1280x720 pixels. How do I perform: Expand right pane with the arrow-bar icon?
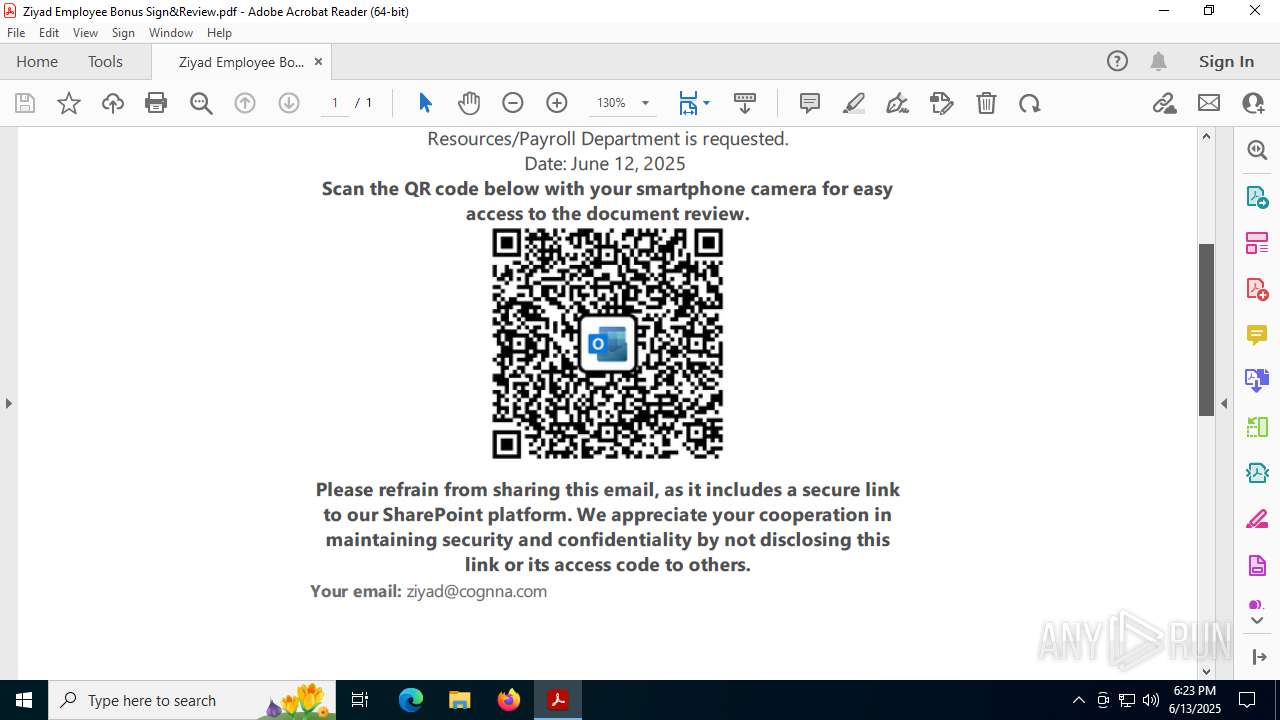pos(1258,657)
